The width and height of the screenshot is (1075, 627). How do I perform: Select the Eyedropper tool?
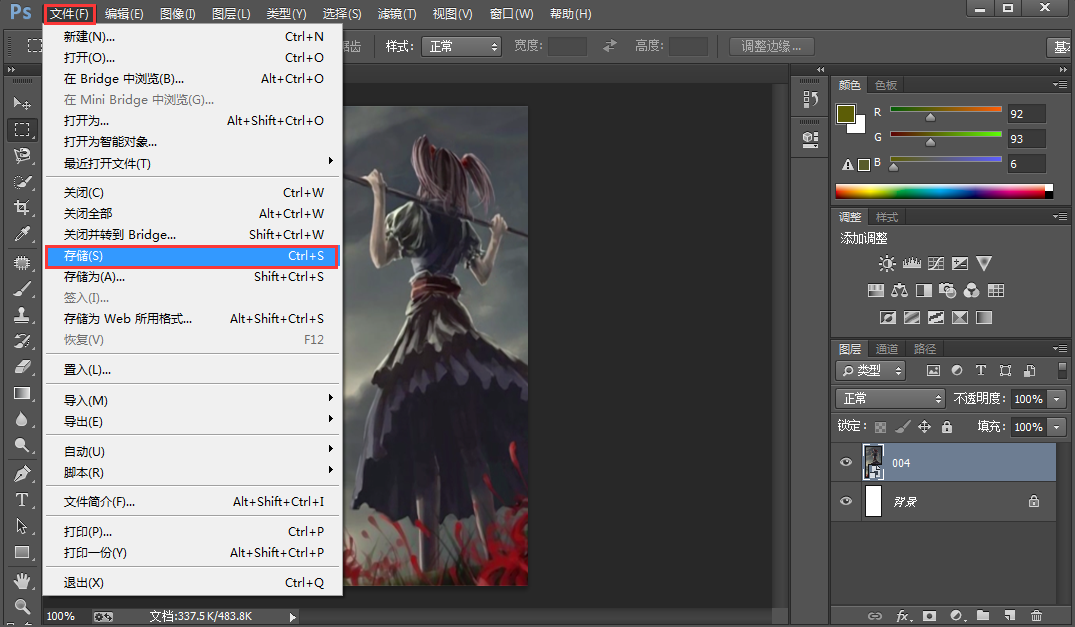point(22,234)
